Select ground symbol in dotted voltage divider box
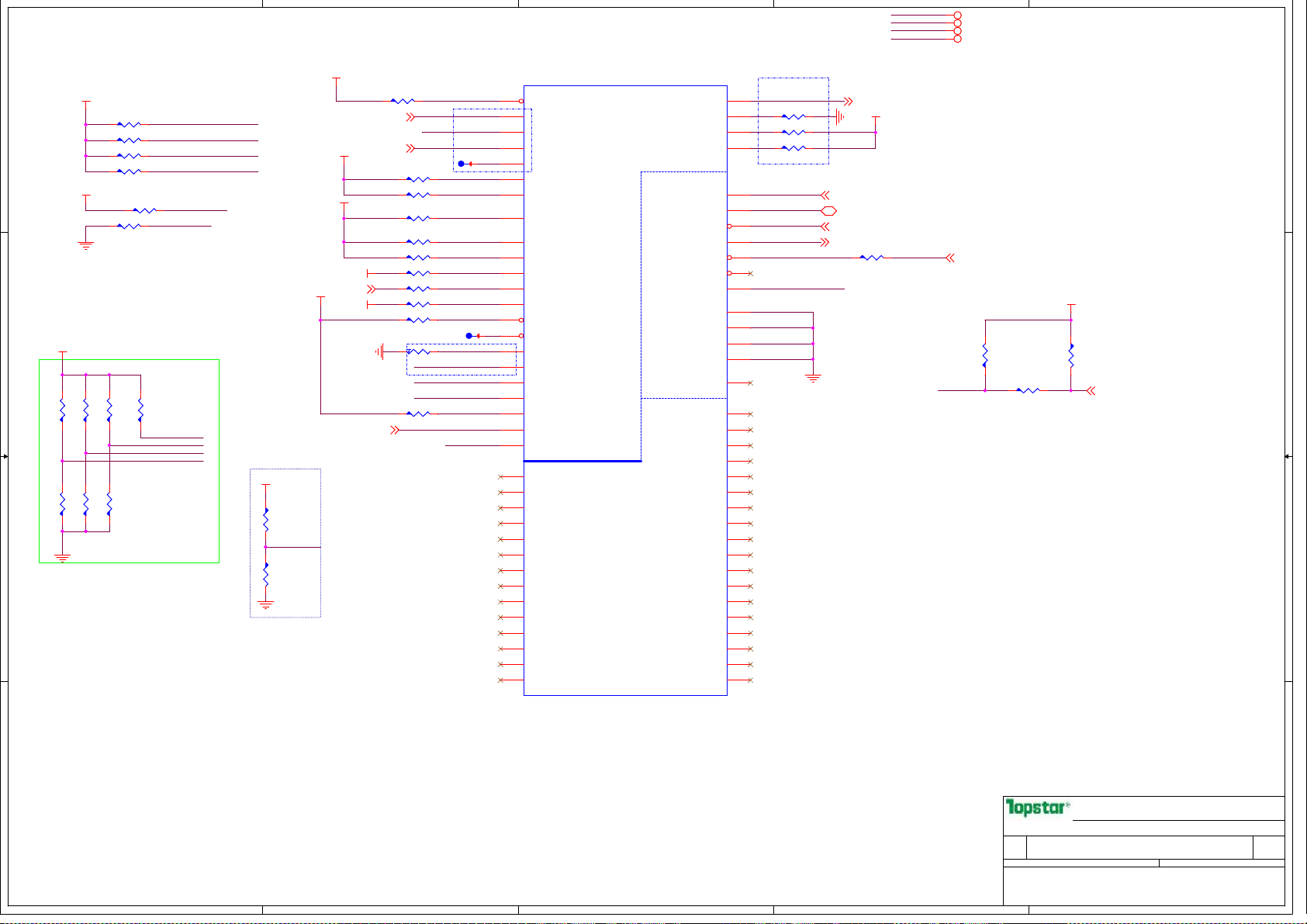The image size is (1307, 924). (266, 605)
